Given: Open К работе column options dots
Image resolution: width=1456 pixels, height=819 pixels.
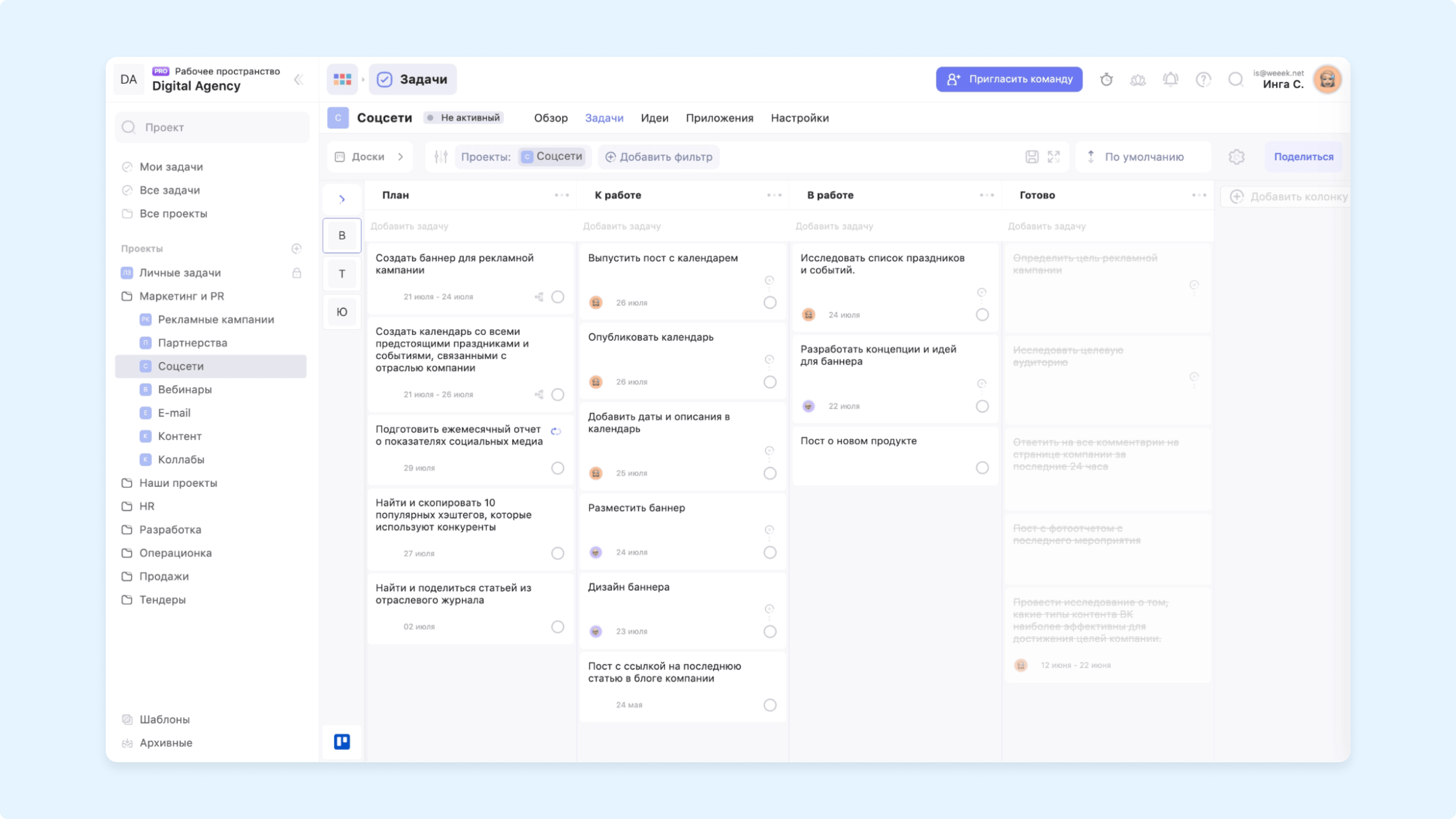Looking at the screenshot, I should click(x=774, y=195).
